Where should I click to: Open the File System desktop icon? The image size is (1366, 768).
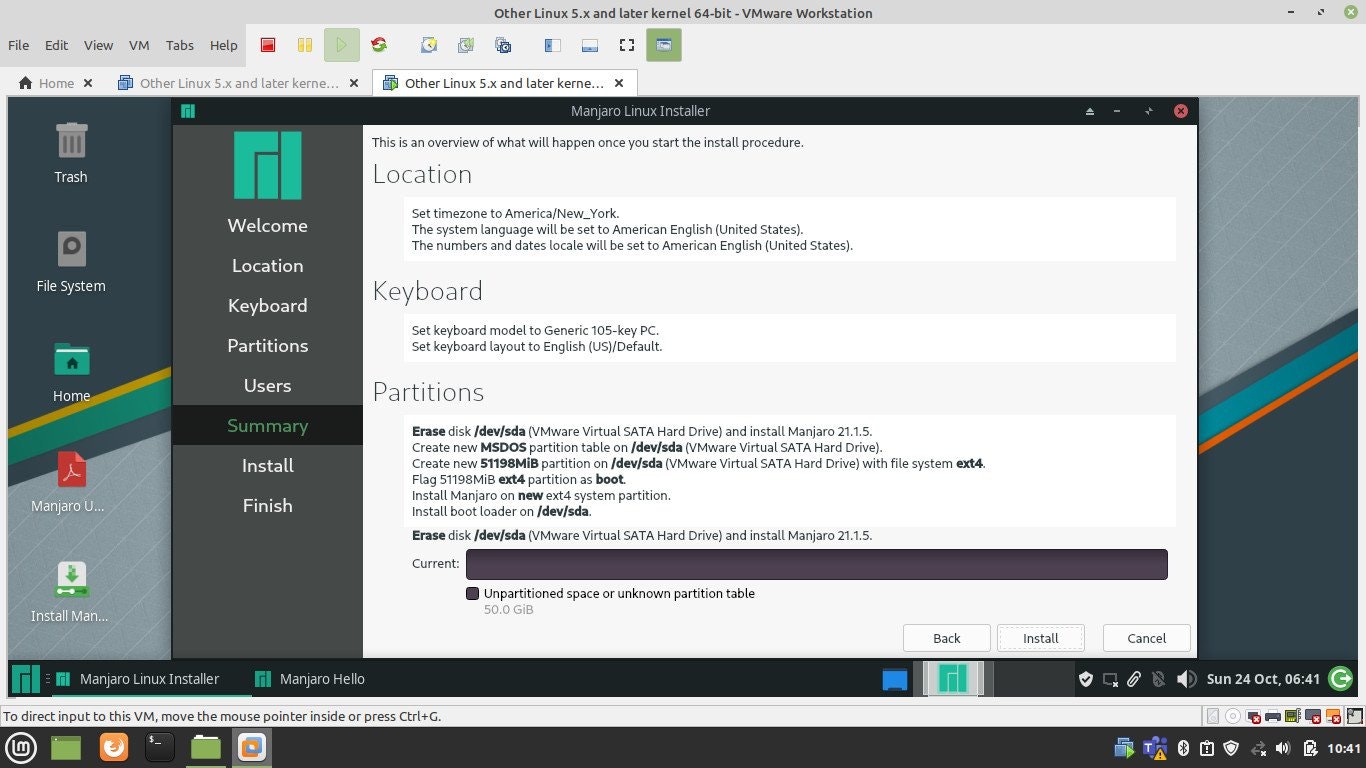71,262
